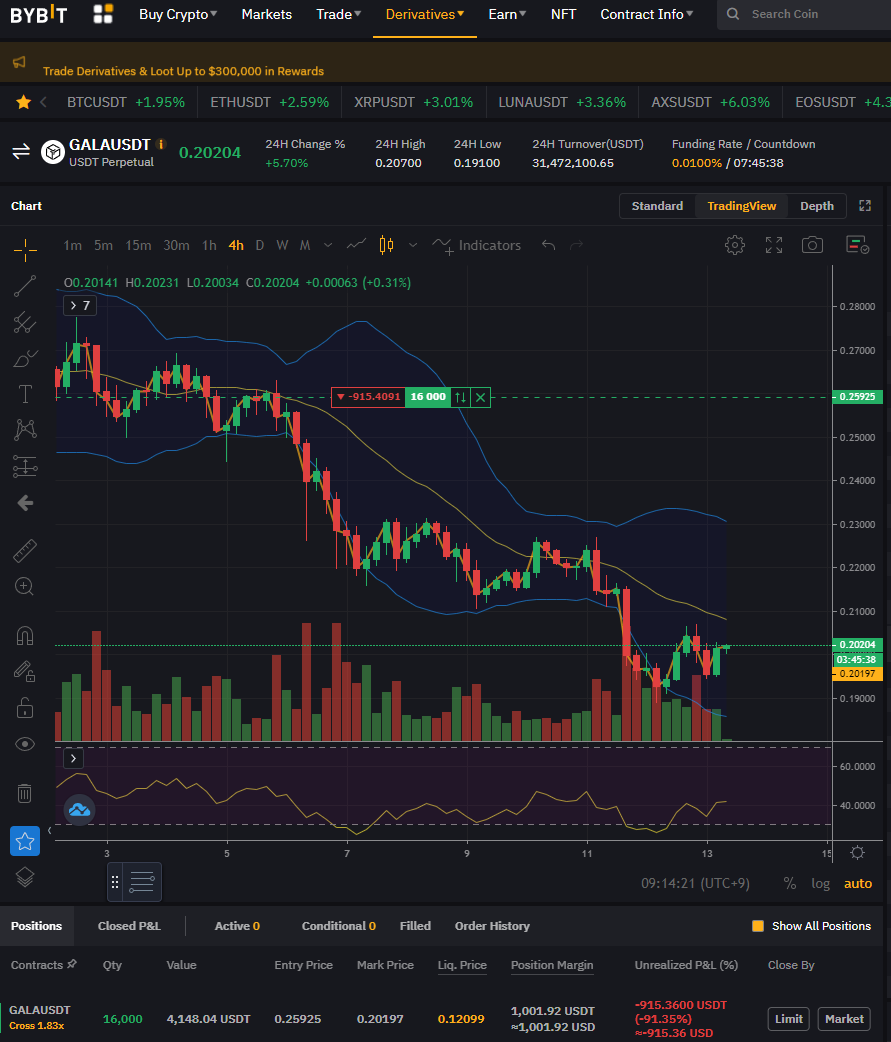Click the trash remove drawings icon
891x1042 pixels.
coord(25,793)
